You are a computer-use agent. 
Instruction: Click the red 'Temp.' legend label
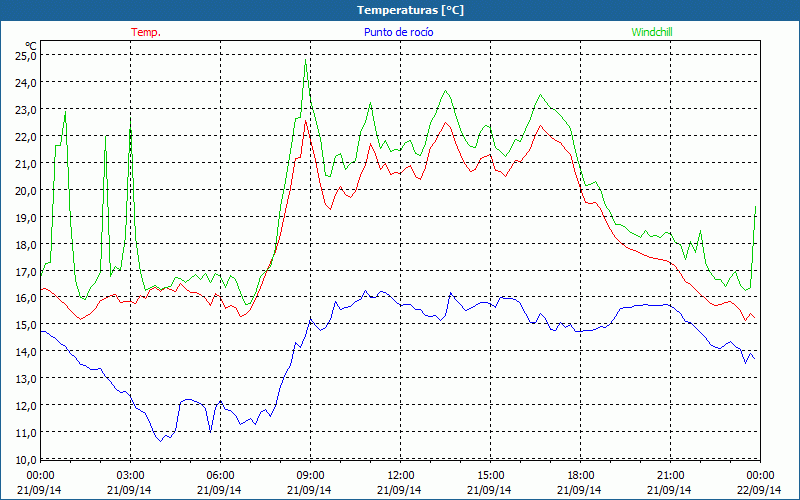(x=146, y=32)
